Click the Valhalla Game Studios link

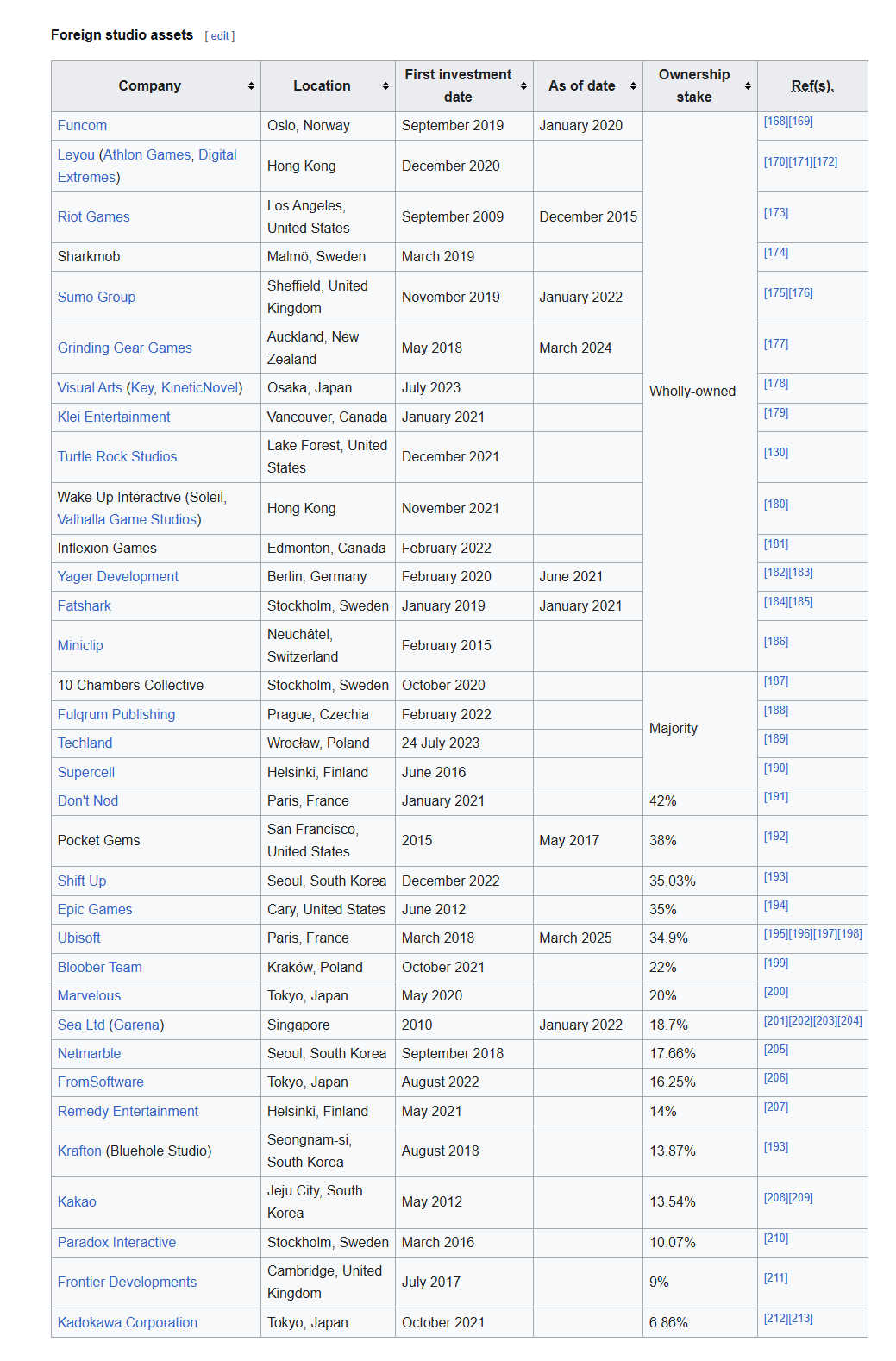[127, 520]
